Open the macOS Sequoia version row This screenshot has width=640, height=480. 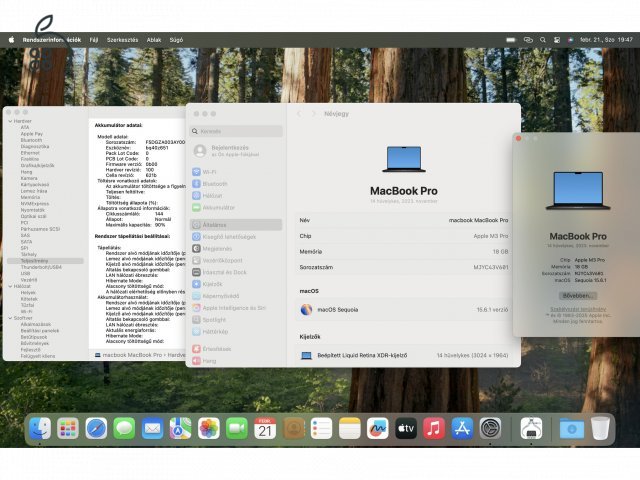tap(404, 310)
